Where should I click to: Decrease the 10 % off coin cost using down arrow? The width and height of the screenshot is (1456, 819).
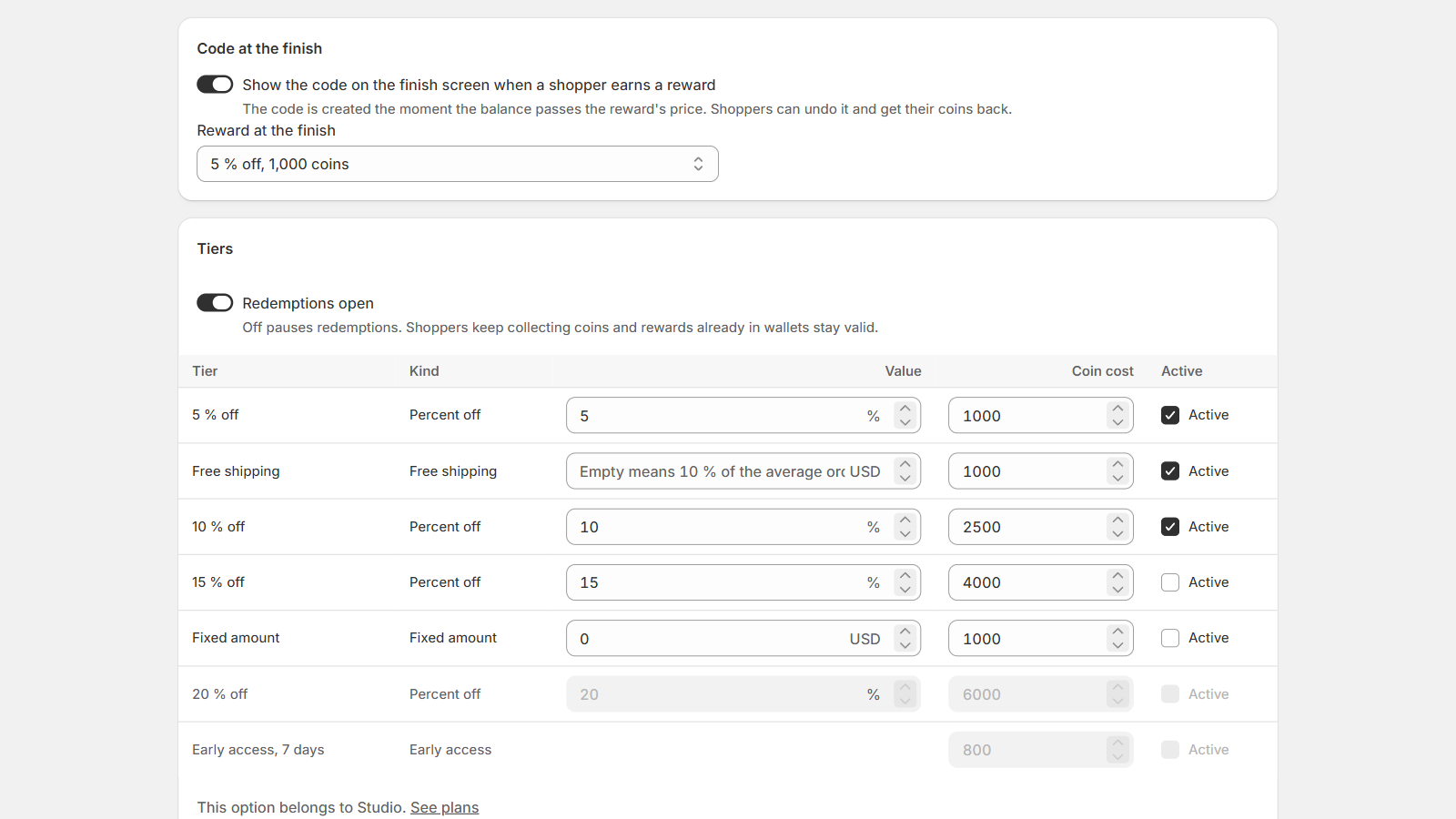pyautogui.click(x=1117, y=534)
